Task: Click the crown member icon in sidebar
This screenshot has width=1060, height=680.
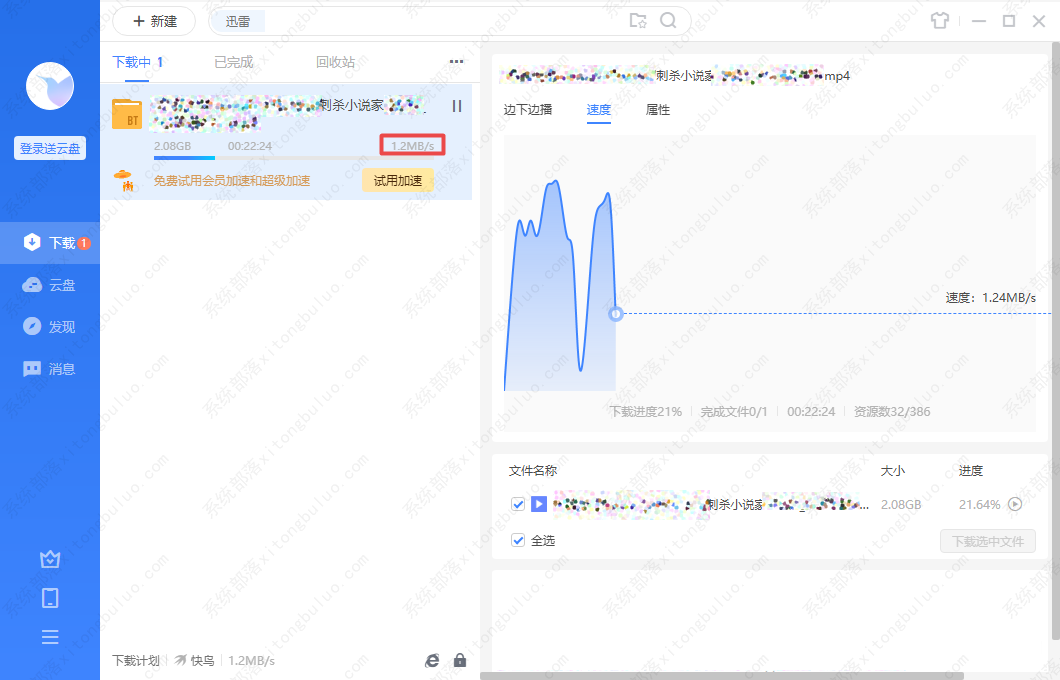Action: (50, 559)
